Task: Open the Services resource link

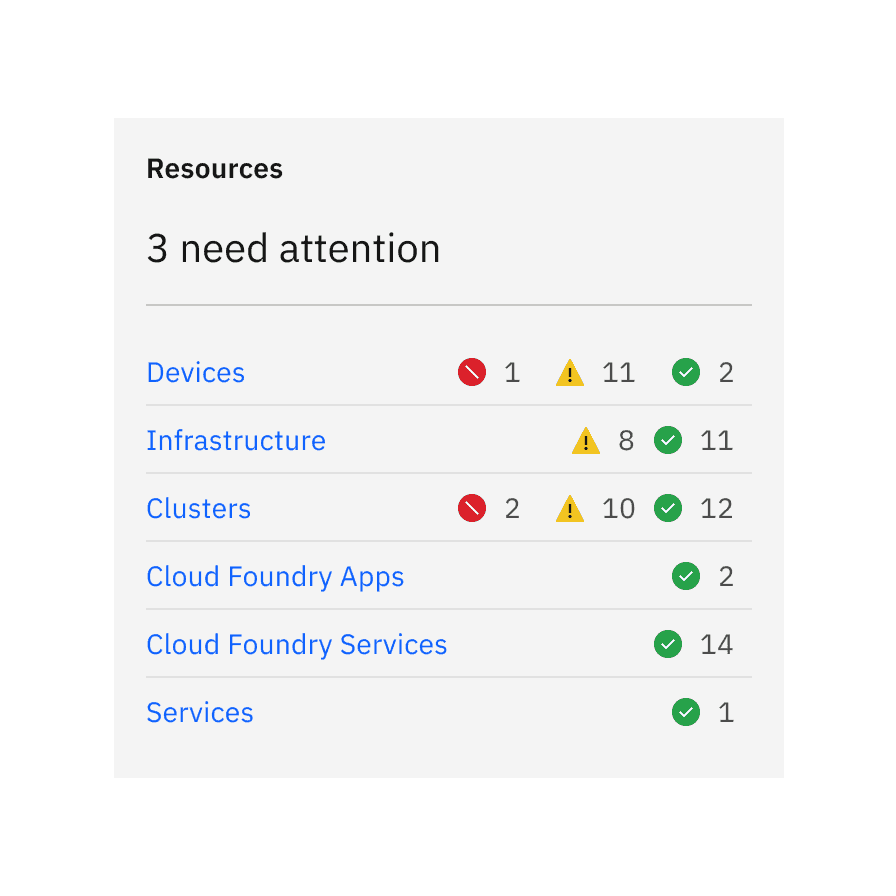Action: click(x=199, y=712)
